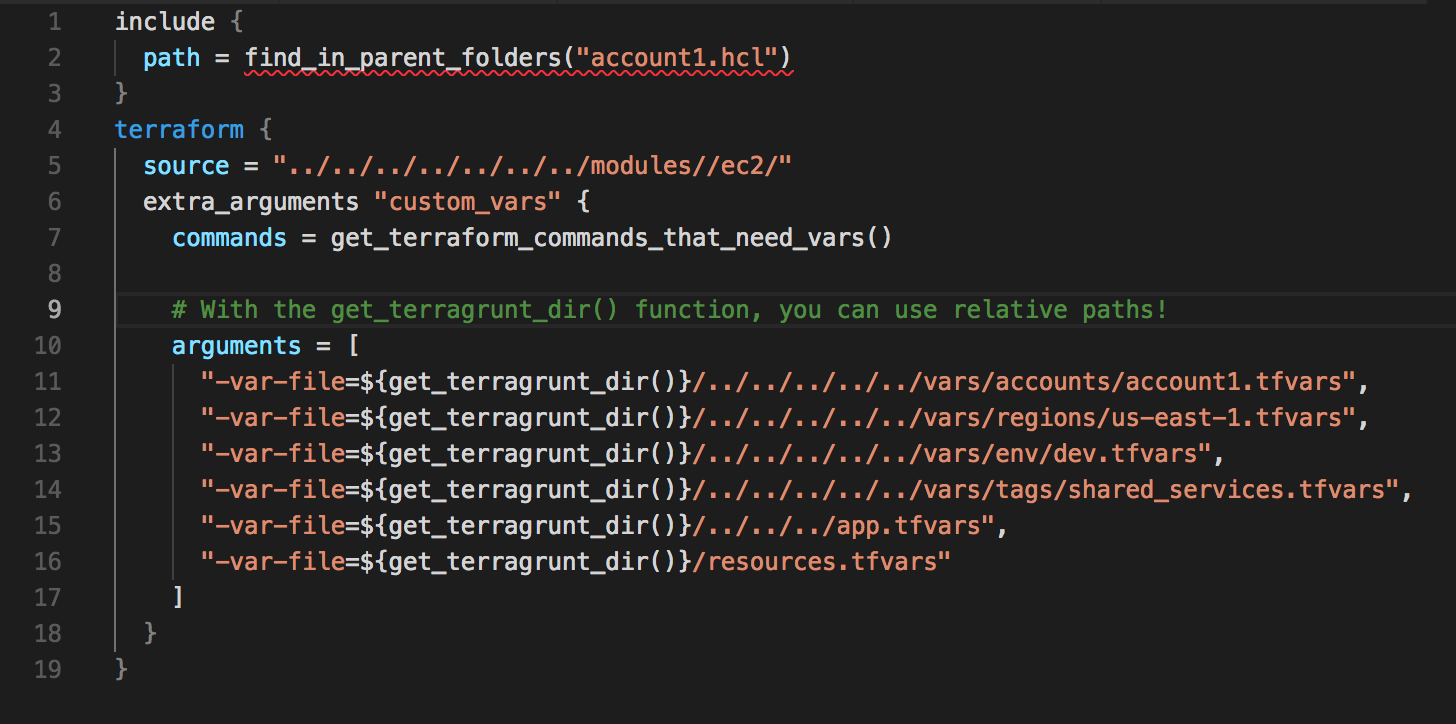Select line number 4 in the gutter
The height and width of the screenshot is (724, 1456).
pyautogui.click(x=54, y=129)
